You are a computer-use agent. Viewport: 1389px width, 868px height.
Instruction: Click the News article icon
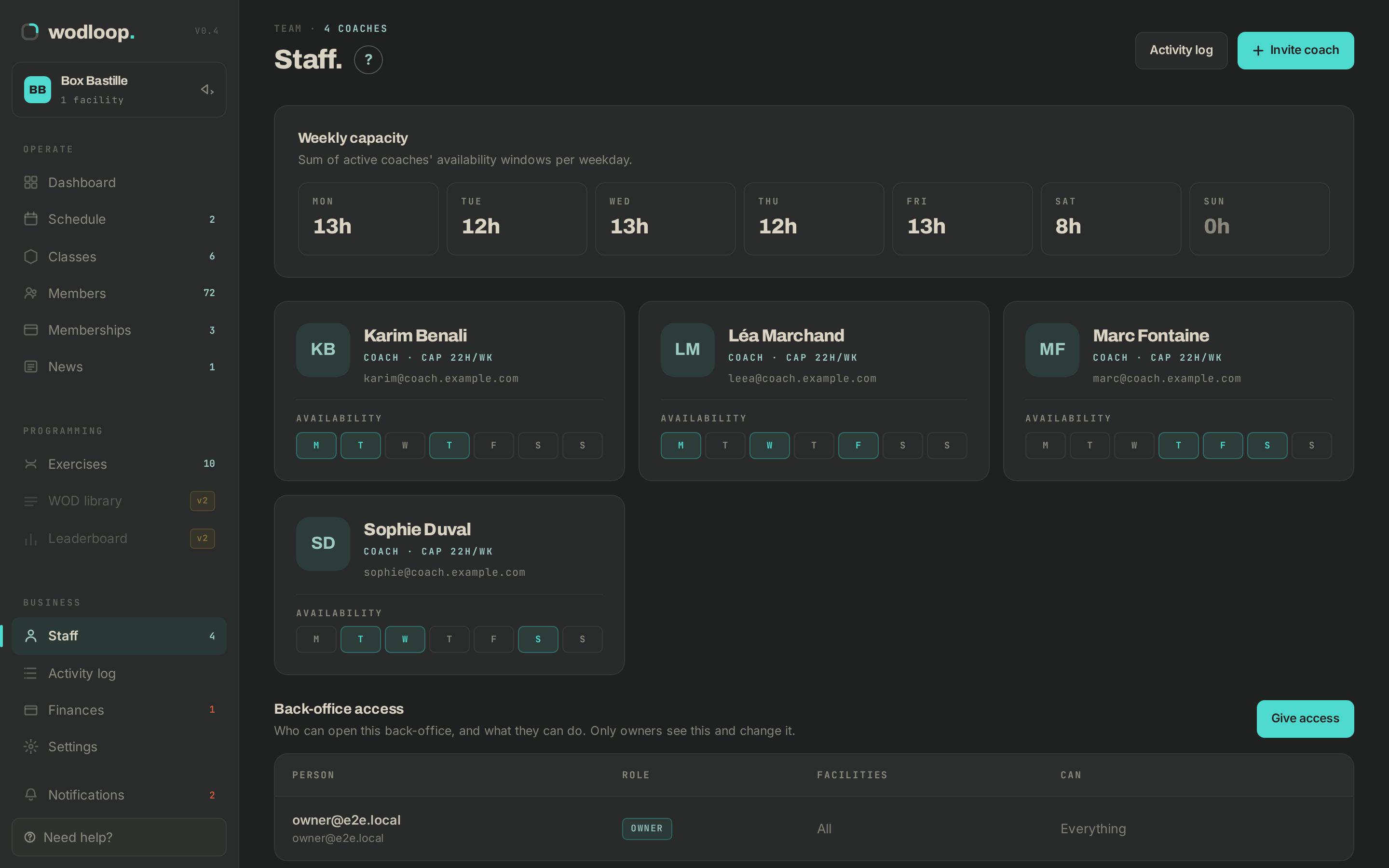pyautogui.click(x=31, y=367)
